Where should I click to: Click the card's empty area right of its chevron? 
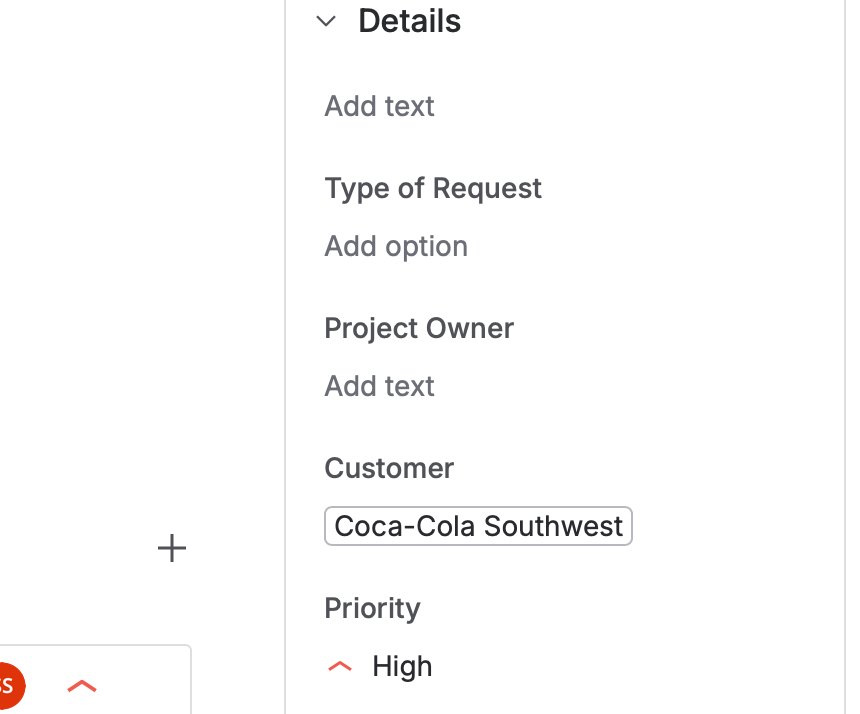[x=145, y=685]
